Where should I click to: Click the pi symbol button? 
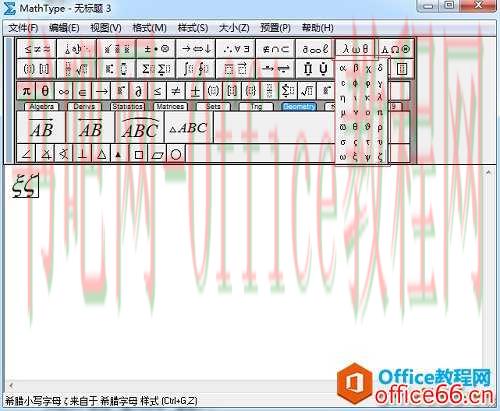26,91
